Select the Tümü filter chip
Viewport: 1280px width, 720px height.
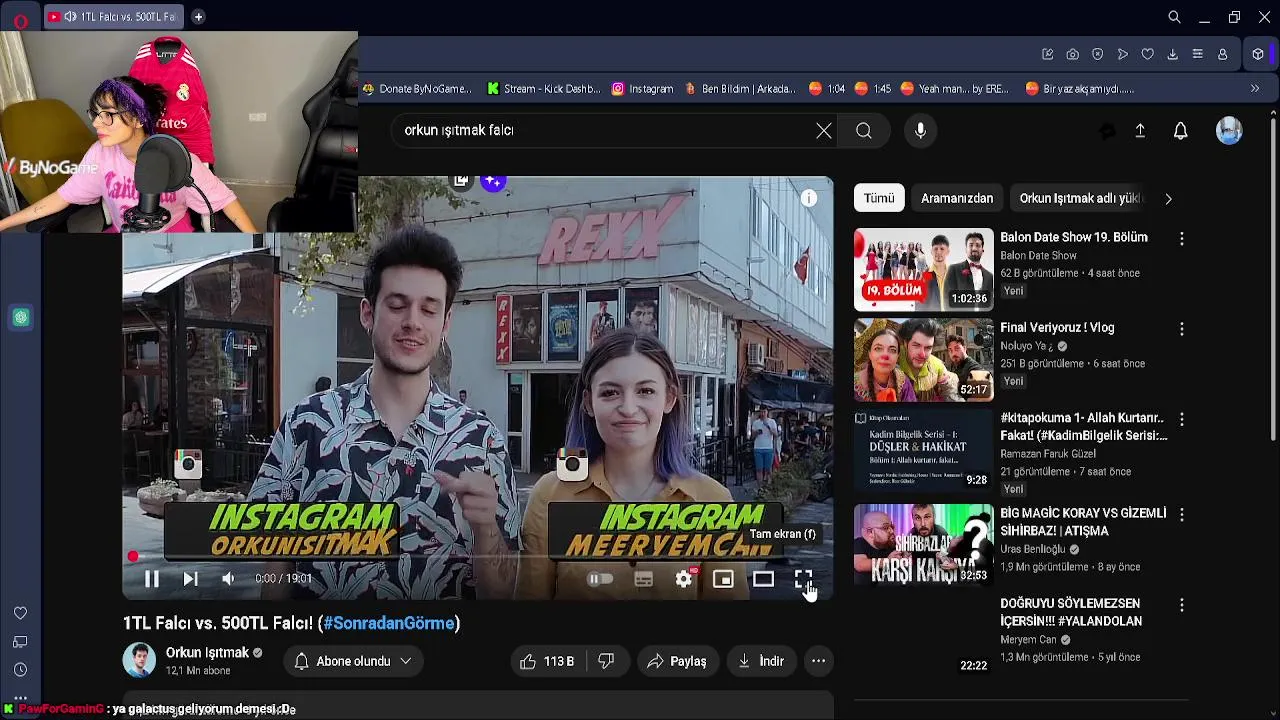879,198
